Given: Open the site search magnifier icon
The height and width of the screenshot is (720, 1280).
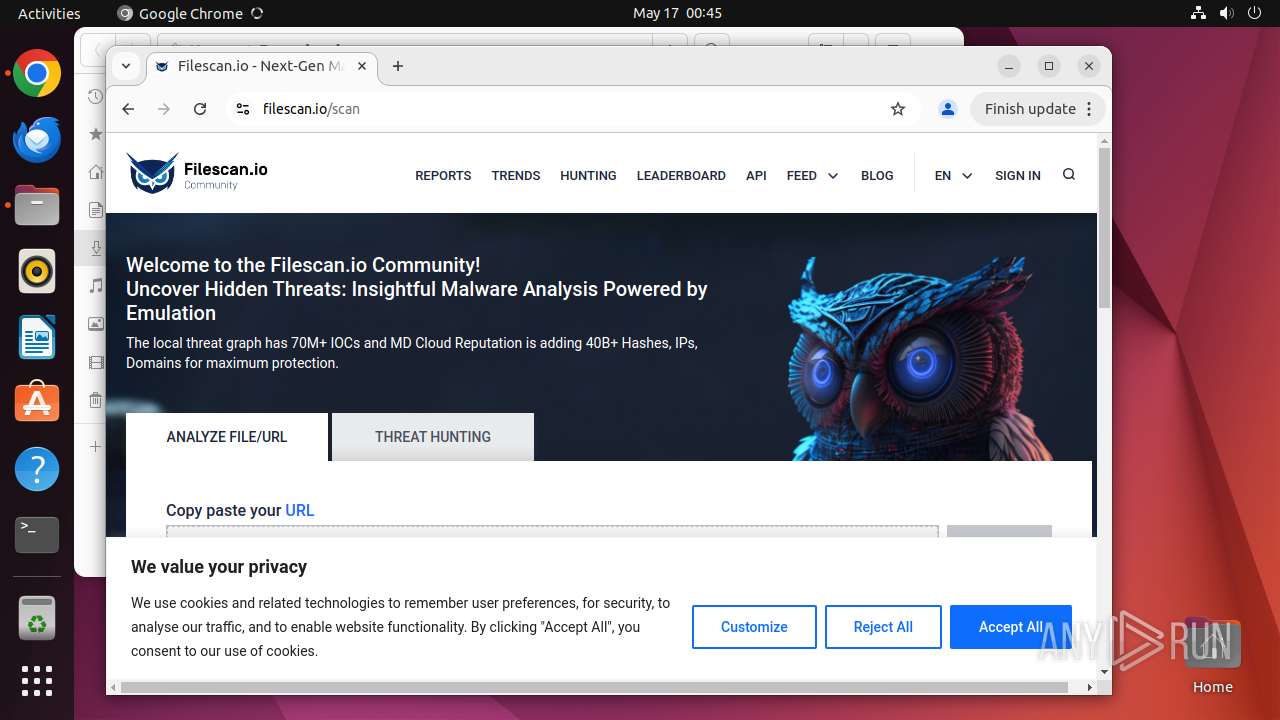Looking at the screenshot, I should coord(1069,174).
